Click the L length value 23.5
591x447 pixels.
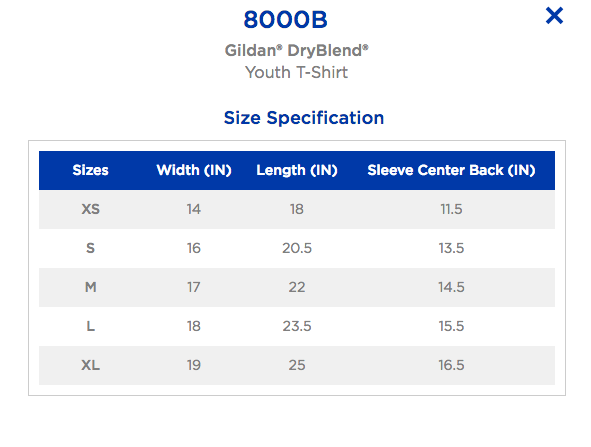[x=297, y=326]
